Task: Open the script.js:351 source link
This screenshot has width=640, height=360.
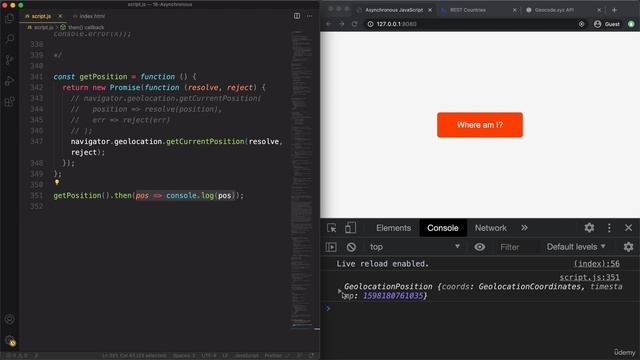Action: (589, 277)
